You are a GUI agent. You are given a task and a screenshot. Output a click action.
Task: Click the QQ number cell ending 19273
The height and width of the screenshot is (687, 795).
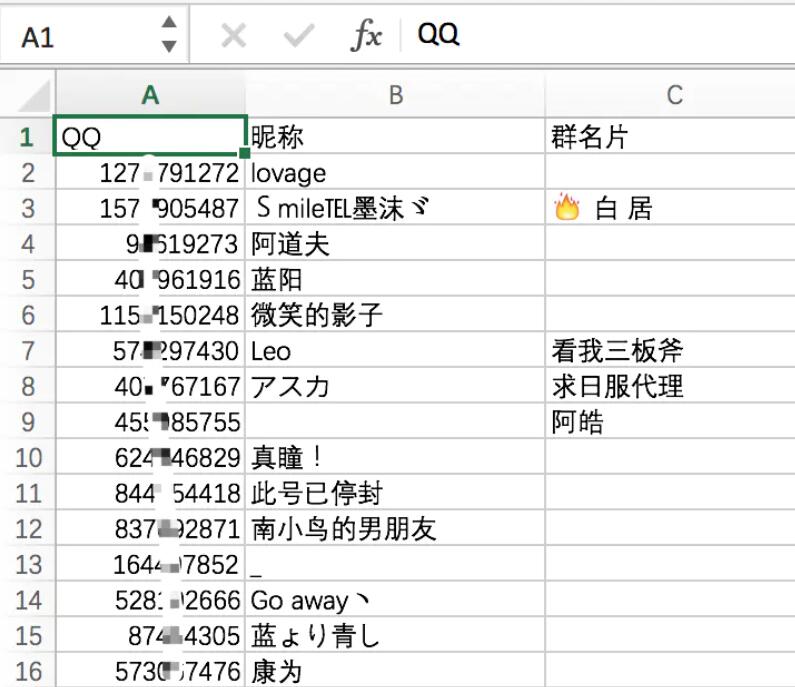coord(151,244)
